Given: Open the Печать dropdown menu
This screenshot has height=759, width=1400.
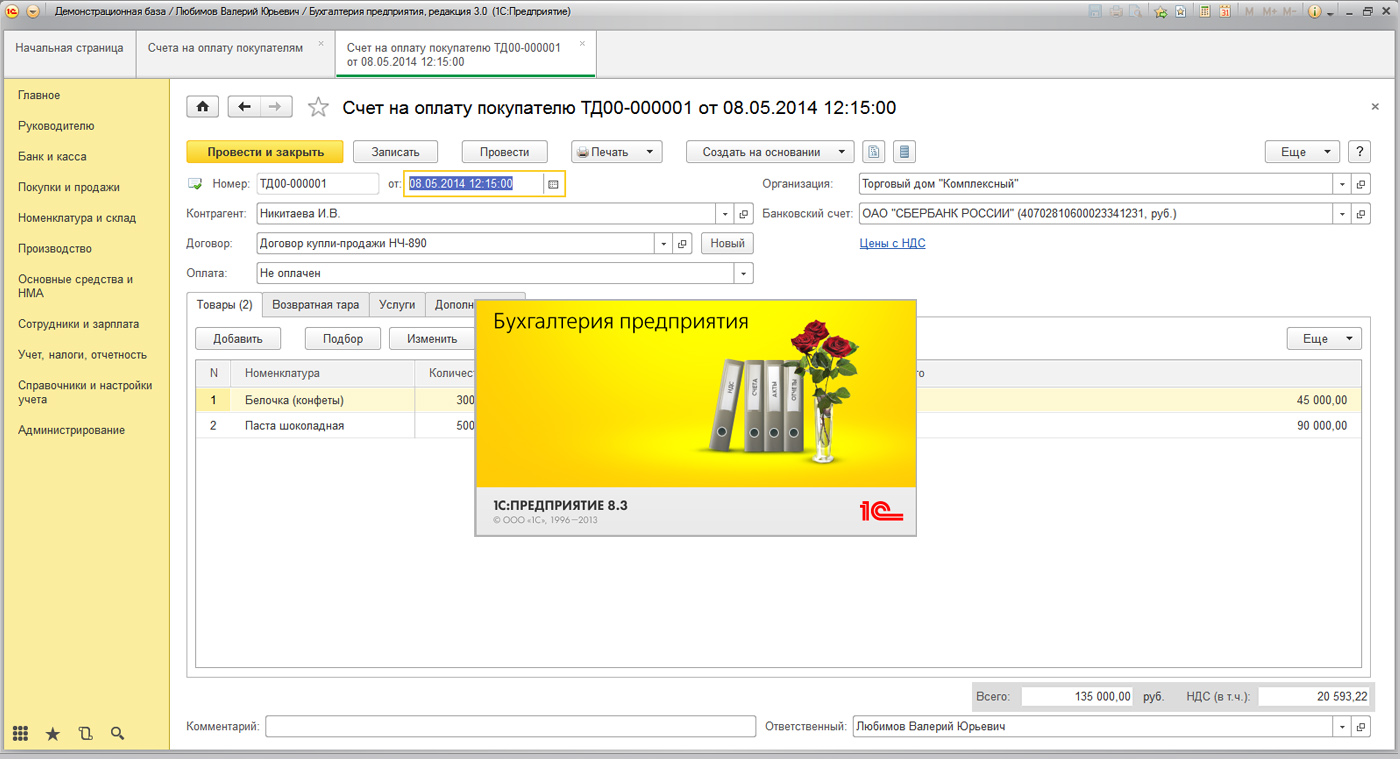Looking at the screenshot, I should [x=616, y=152].
